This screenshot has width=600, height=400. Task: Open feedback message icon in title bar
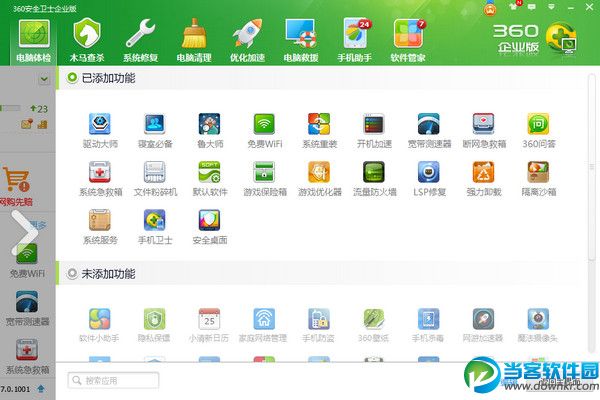532,7
